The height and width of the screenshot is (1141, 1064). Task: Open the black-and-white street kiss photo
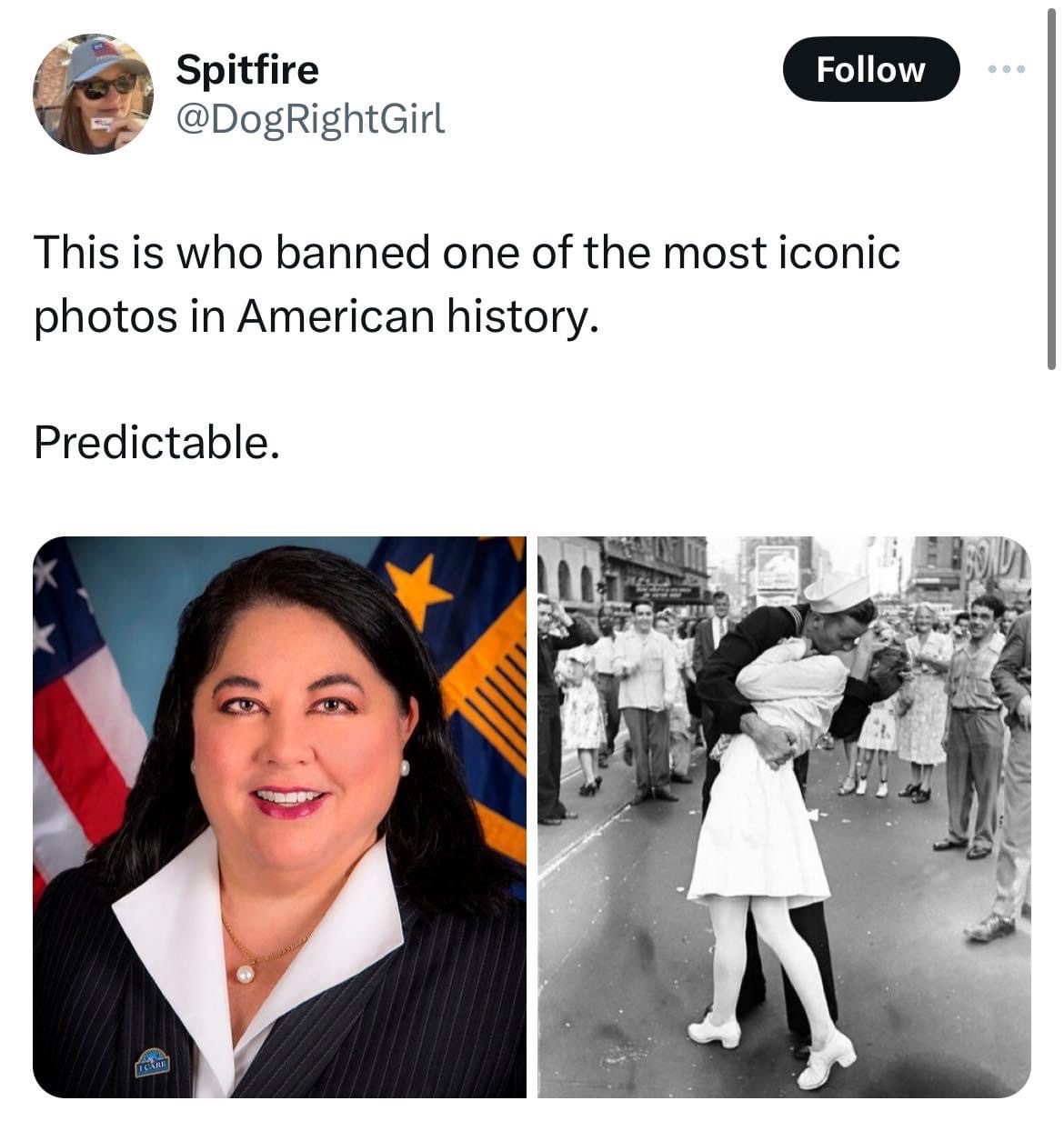[784, 816]
